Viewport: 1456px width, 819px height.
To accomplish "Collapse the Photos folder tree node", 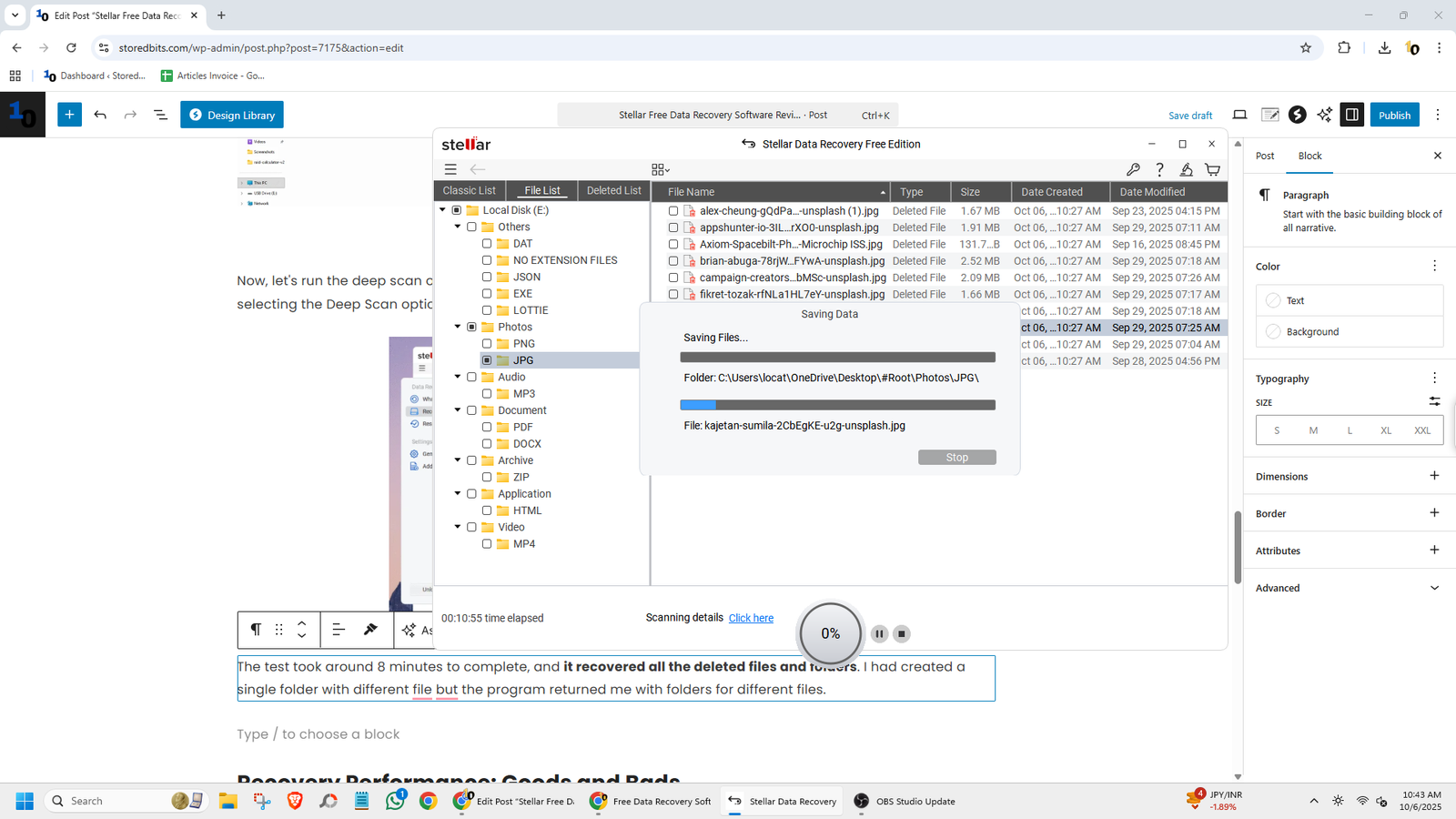I will (x=458, y=327).
